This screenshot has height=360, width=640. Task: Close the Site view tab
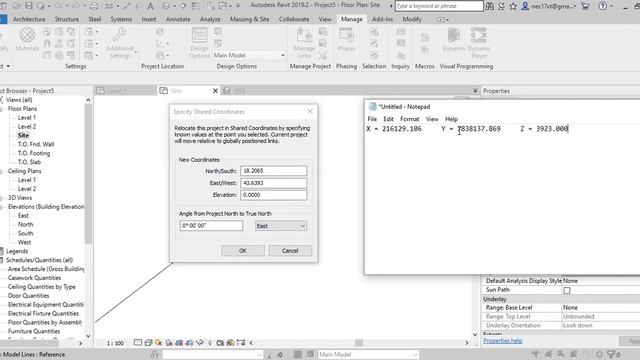215,91
